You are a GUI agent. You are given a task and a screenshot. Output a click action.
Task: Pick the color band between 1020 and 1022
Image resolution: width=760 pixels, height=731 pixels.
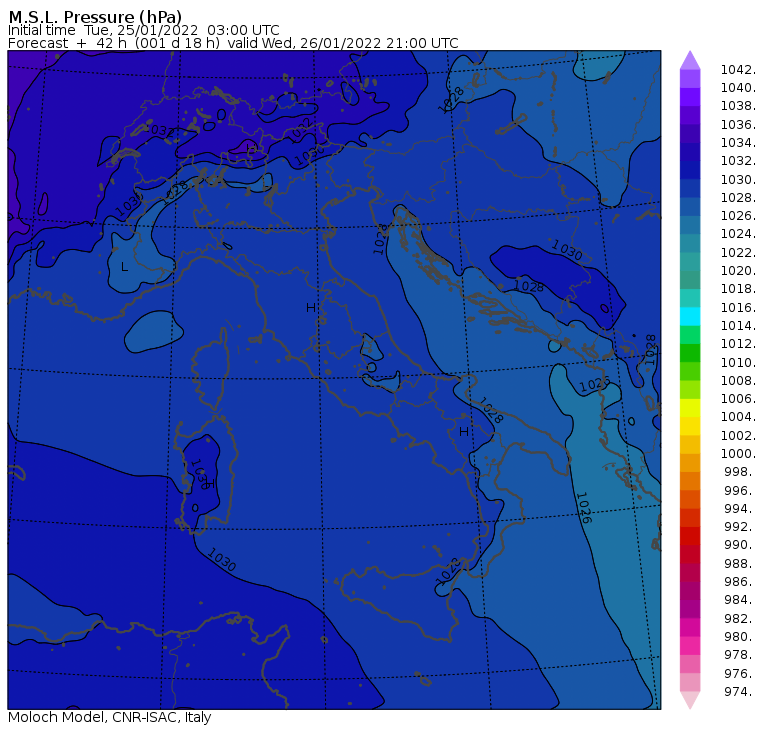coord(690,262)
